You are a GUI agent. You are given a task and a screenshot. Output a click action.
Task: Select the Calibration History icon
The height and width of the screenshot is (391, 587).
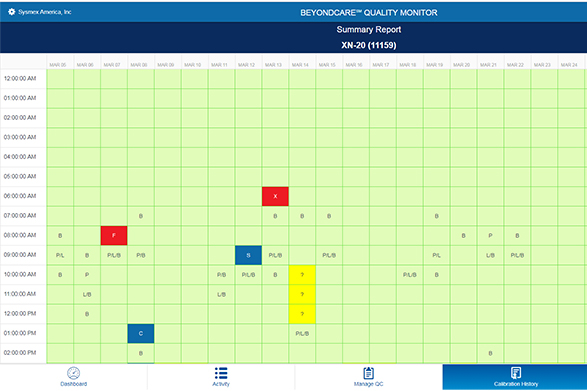[x=516, y=373]
